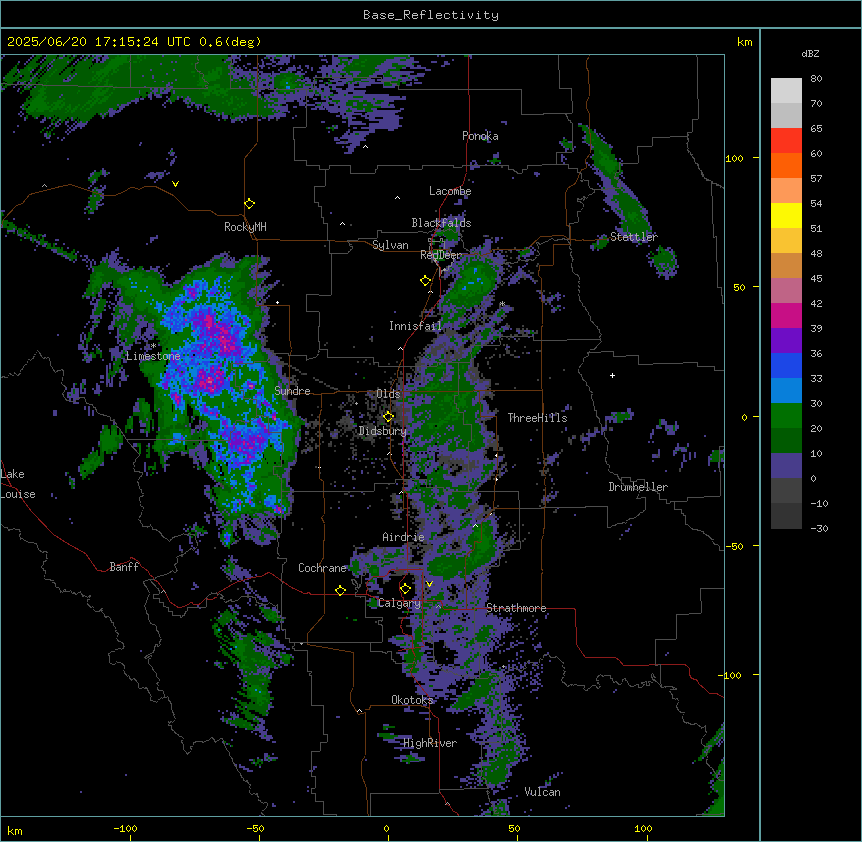The width and height of the screenshot is (862, 842).
Task: Click light gray 70-80 dBZ legend swatch
Action: pos(786,91)
